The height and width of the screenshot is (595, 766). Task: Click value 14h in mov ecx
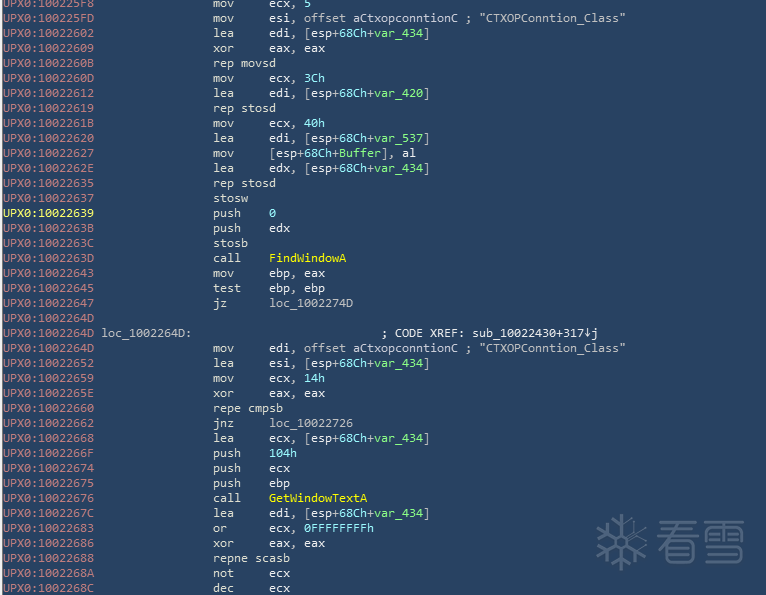pyautogui.click(x=314, y=378)
